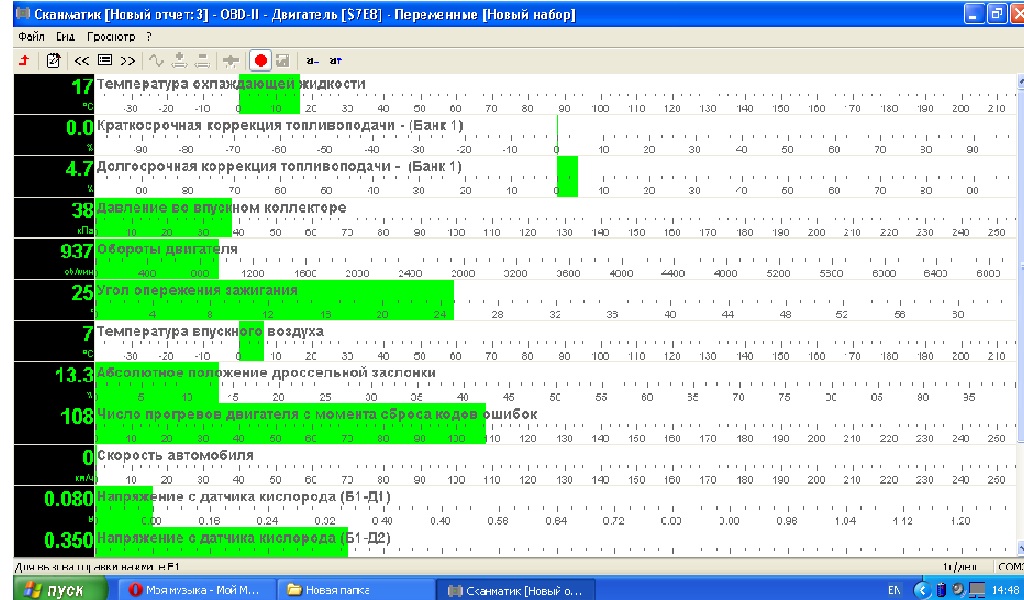Click the coolant temperature value 17
Image resolution: width=1024 pixels, height=600 pixels.
pyautogui.click(x=82, y=86)
